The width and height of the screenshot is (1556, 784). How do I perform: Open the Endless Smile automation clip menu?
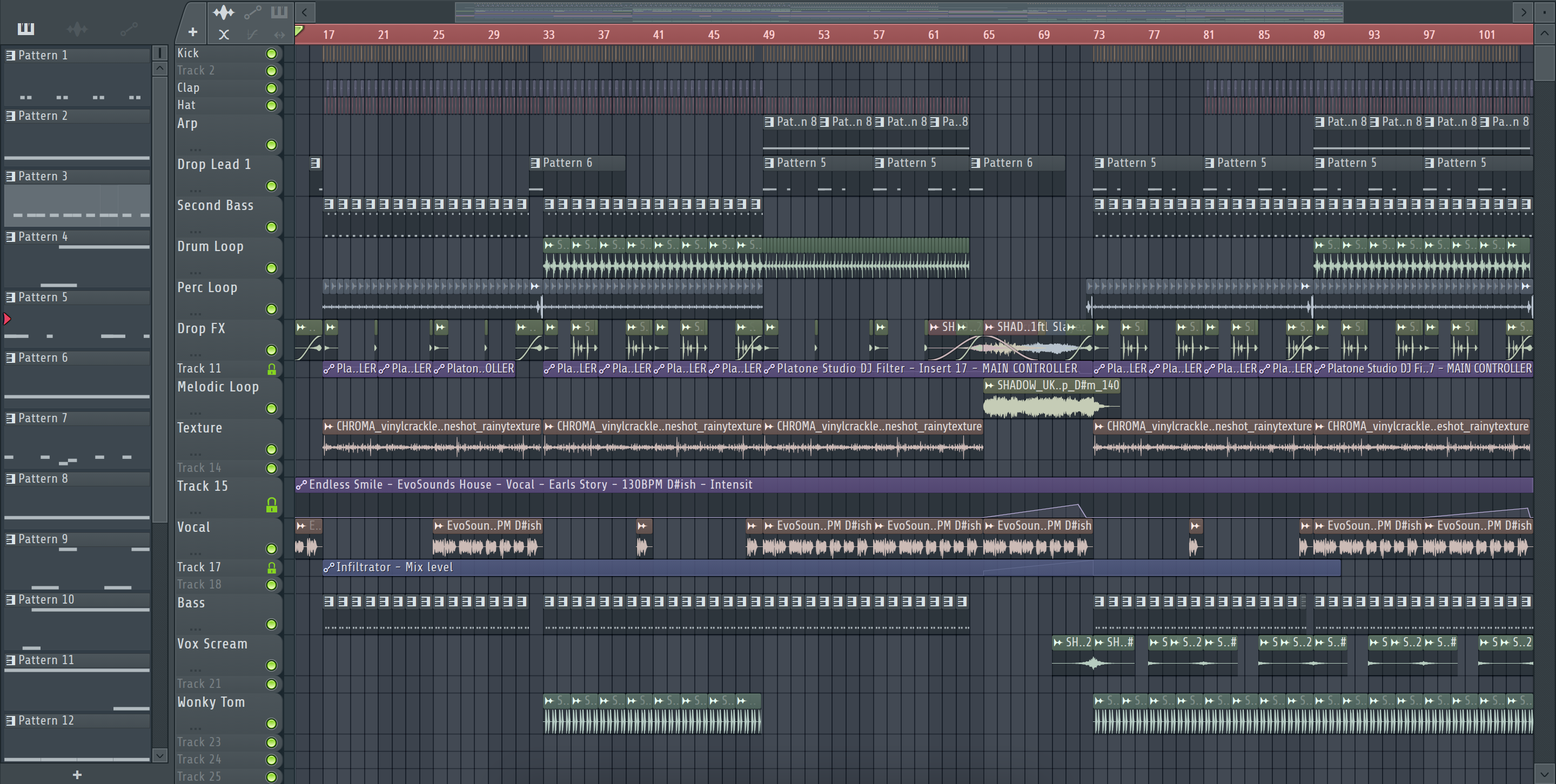tap(301, 485)
